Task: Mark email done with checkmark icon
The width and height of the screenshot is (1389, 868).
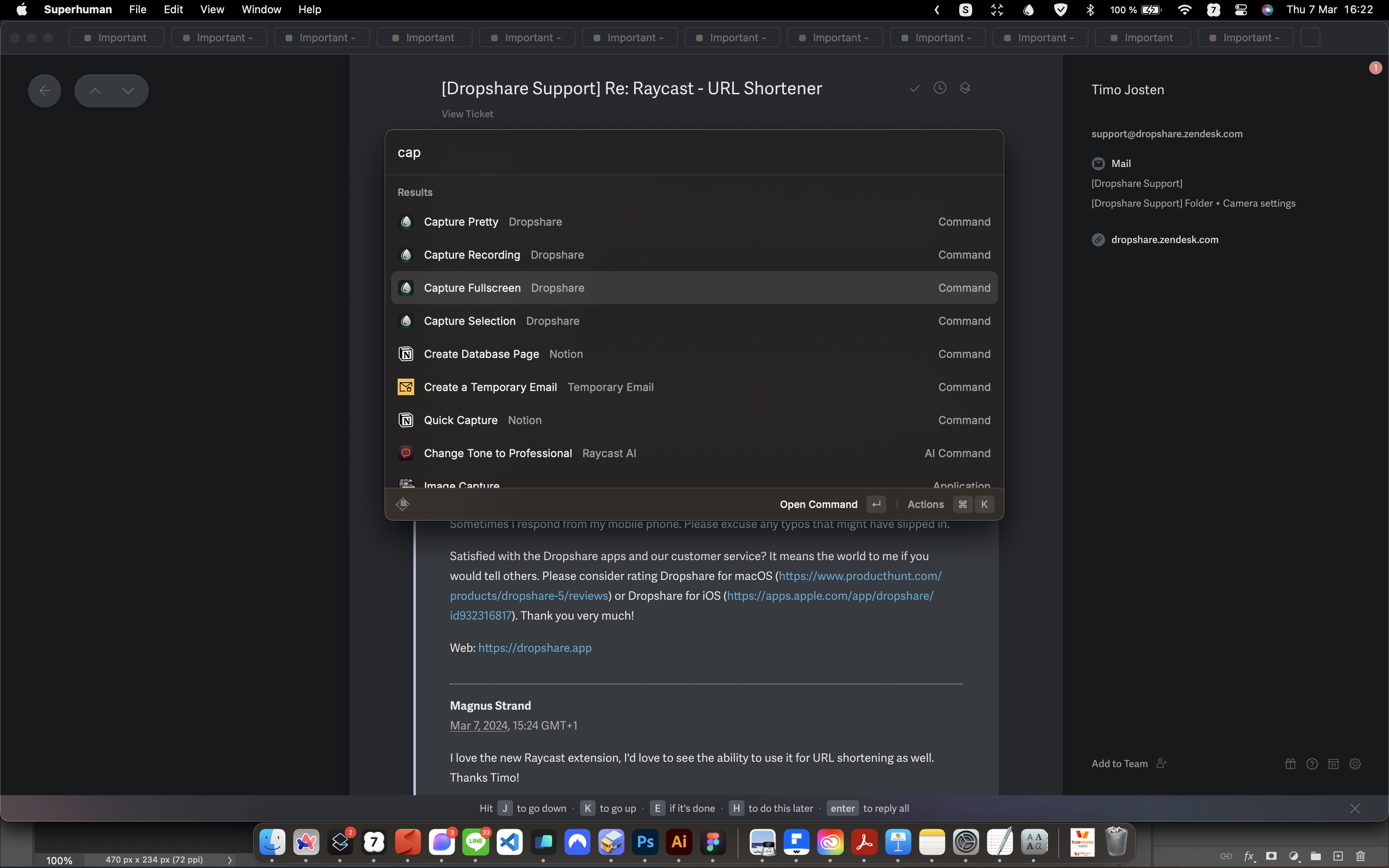Action: 914,88
